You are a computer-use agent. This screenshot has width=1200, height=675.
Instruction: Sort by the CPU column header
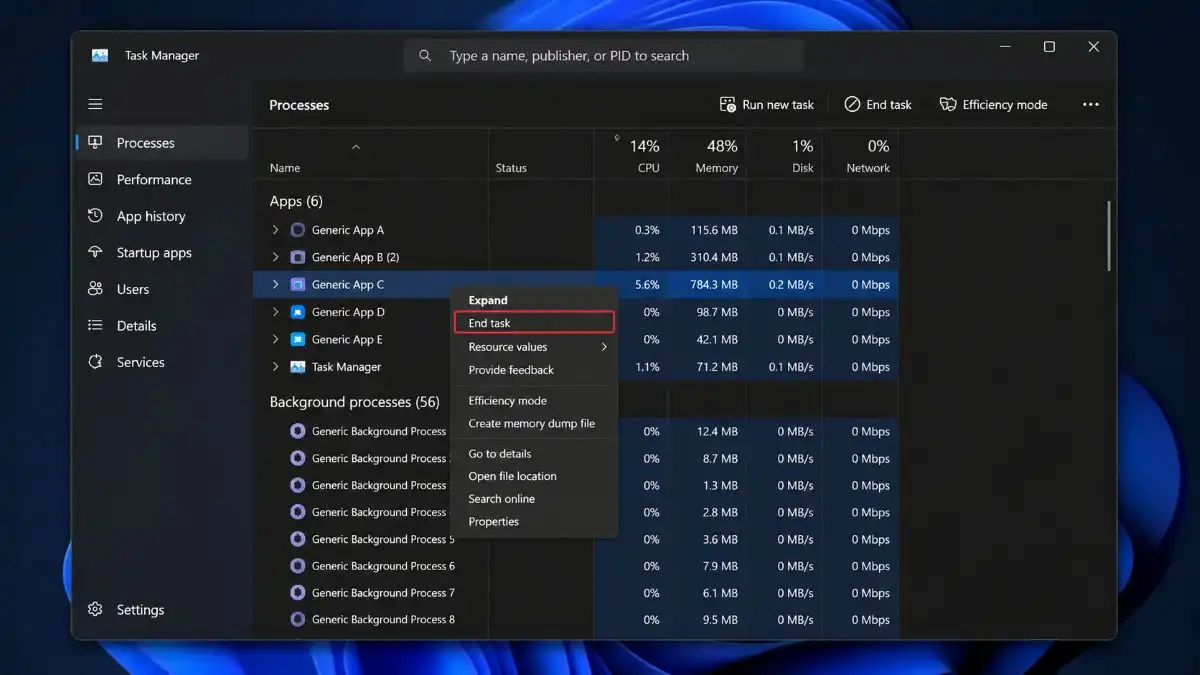tap(632, 155)
